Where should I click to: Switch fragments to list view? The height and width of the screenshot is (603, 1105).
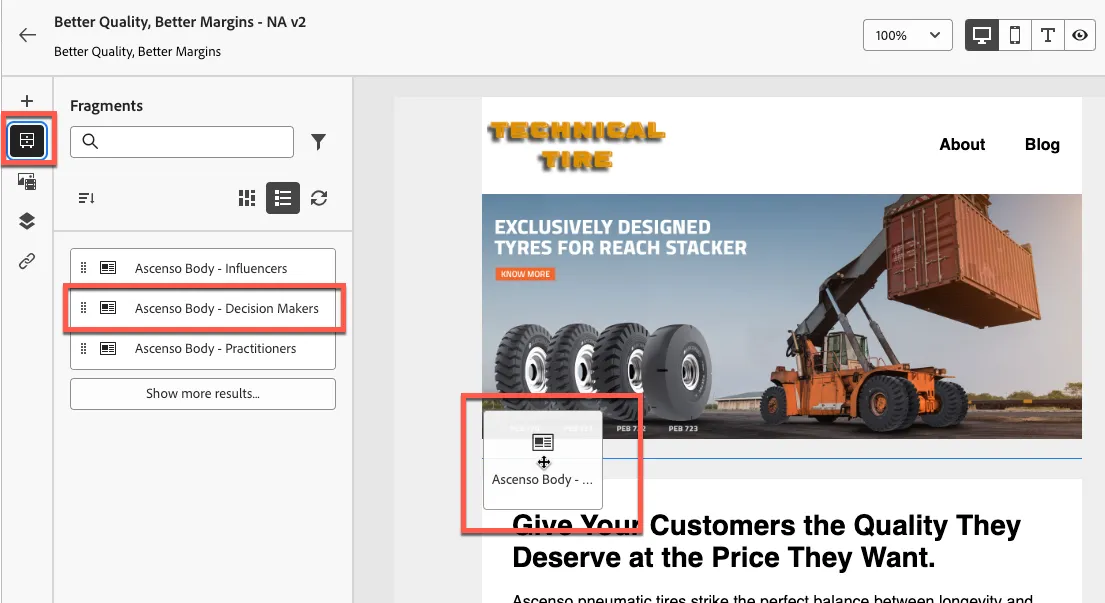click(x=283, y=198)
